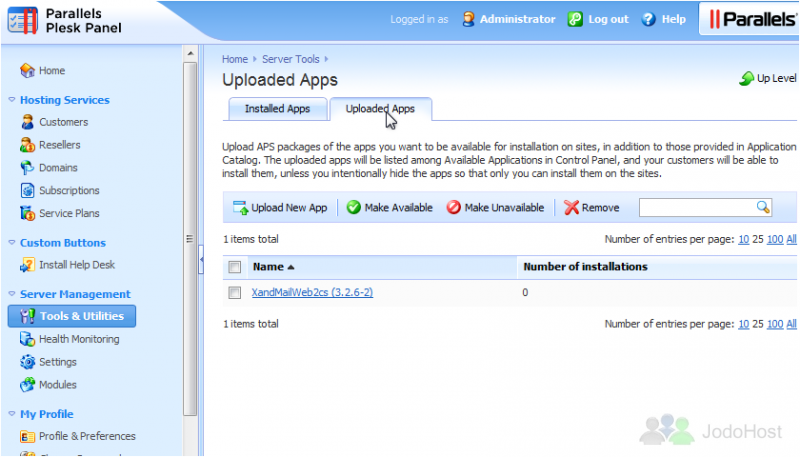Sort the table by Name column
This screenshot has width=800, height=457.
273,267
